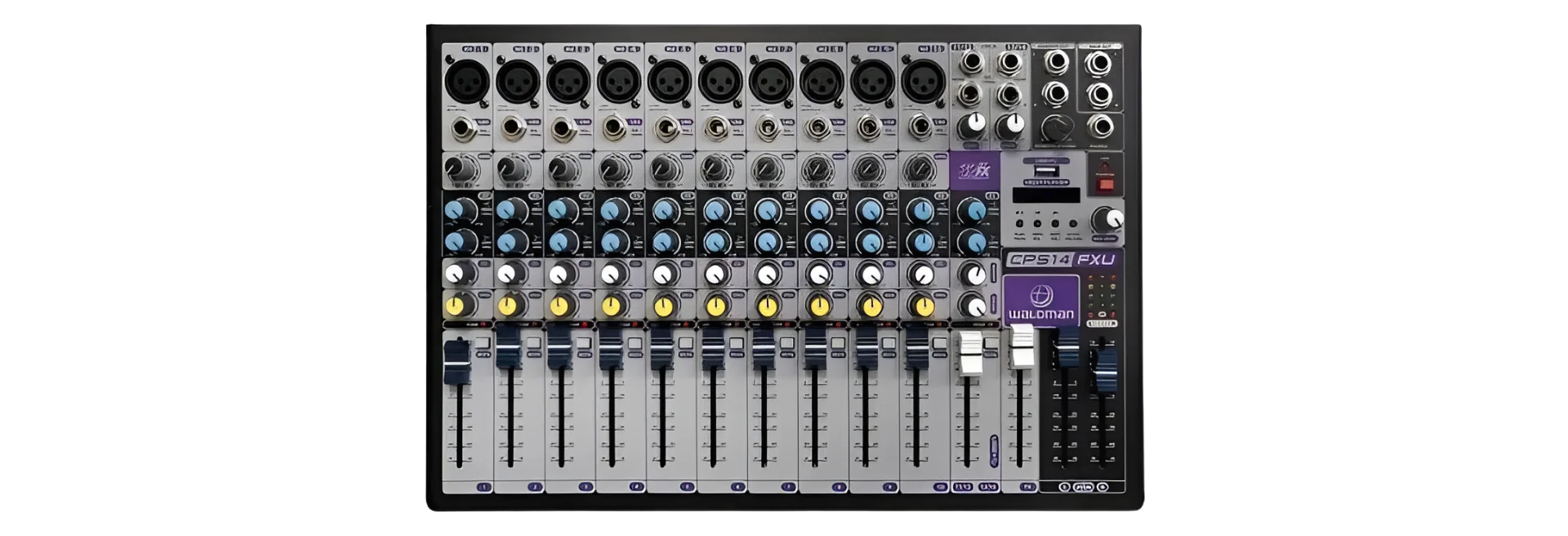Click the black knob in output section
The image size is (1568, 536).
1056,128
